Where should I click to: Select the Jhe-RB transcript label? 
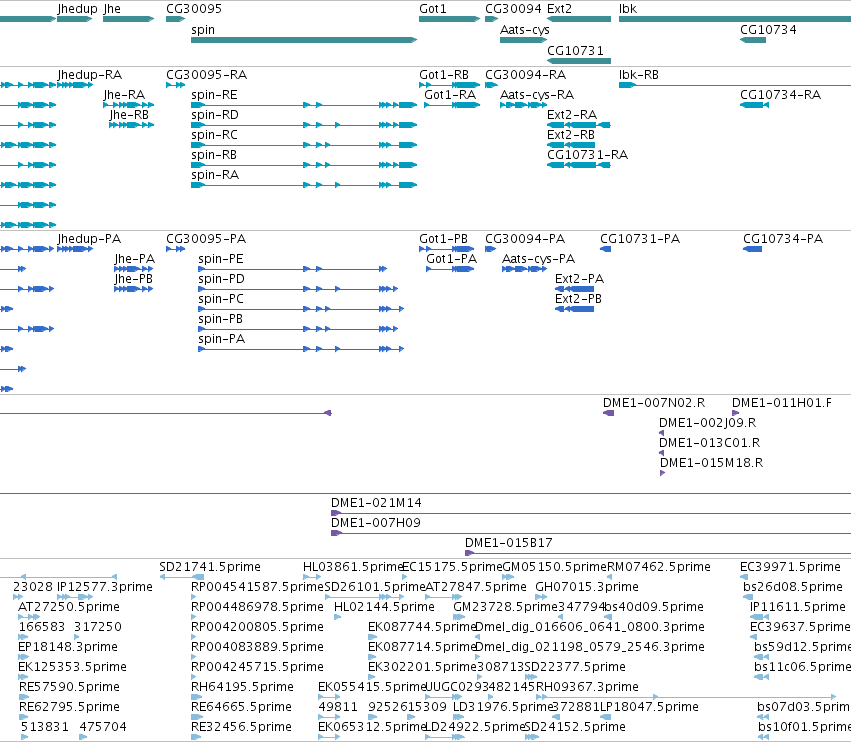129,115
